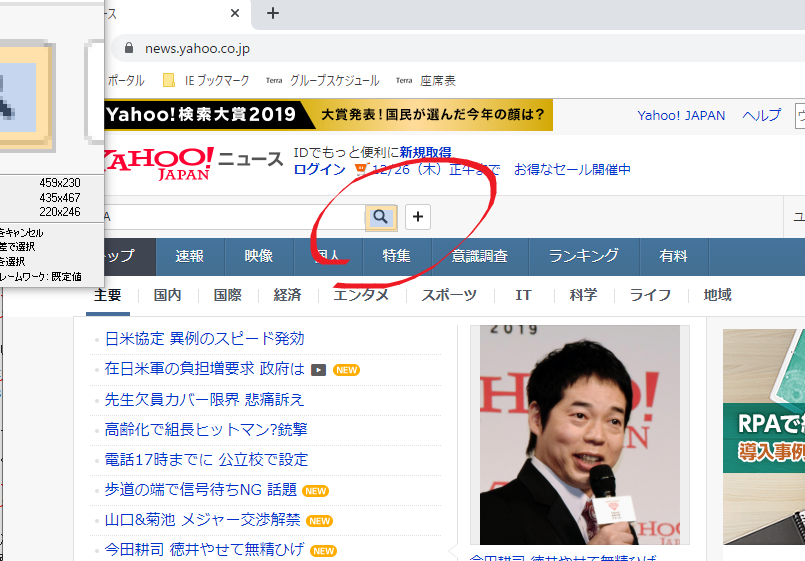
Task: Select the 映像 navigation tab
Action: click(x=259, y=256)
